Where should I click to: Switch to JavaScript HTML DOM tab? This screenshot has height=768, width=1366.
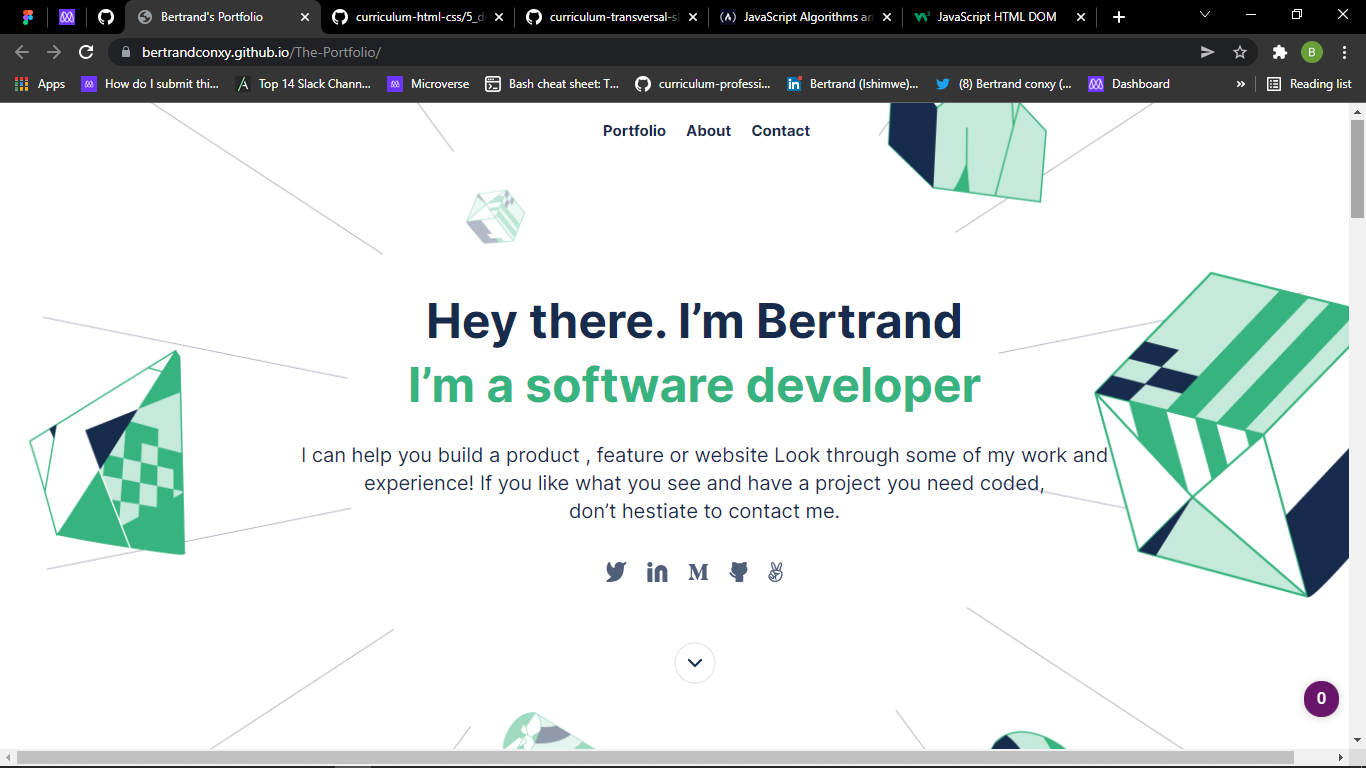pyautogui.click(x=997, y=17)
